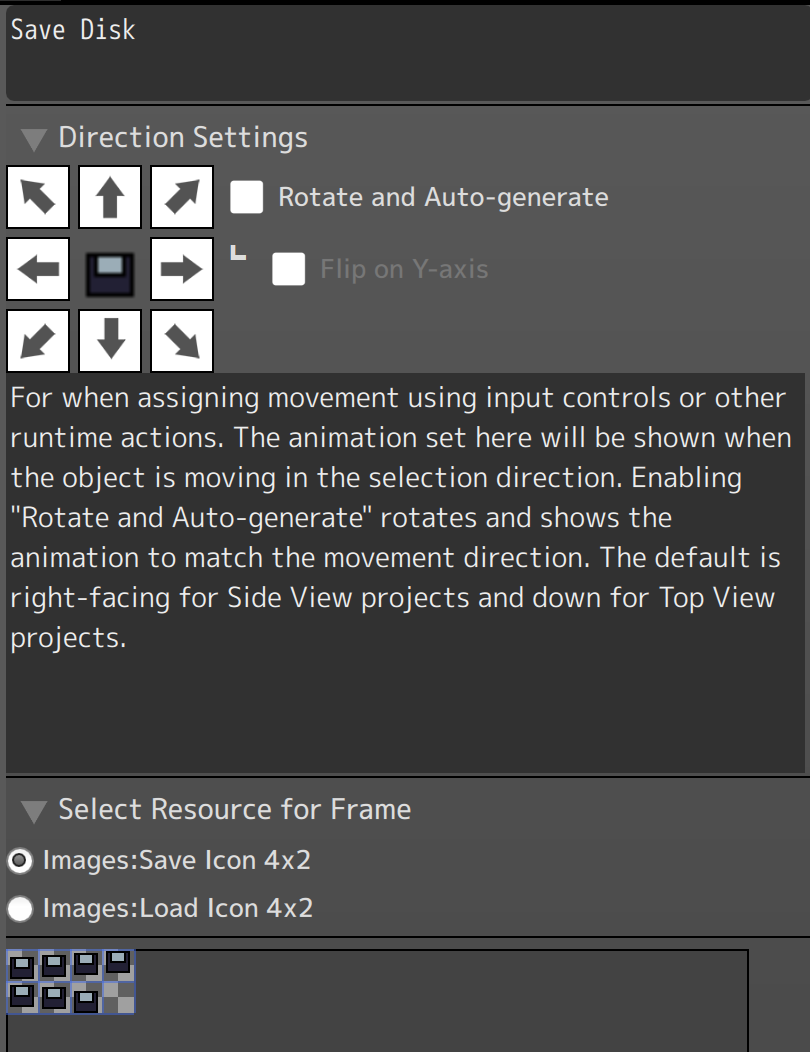810x1052 pixels.
Task: Select the down-left direction arrow
Action: (x=38, y=341)
